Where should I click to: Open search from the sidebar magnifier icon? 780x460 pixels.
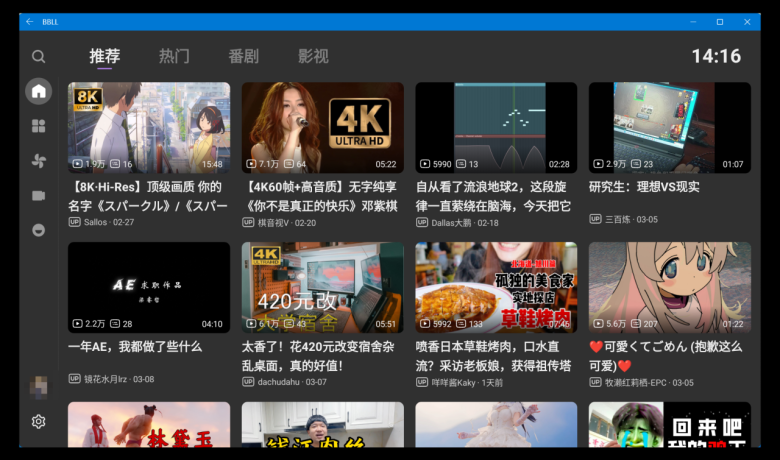click(x=38, y=57)
